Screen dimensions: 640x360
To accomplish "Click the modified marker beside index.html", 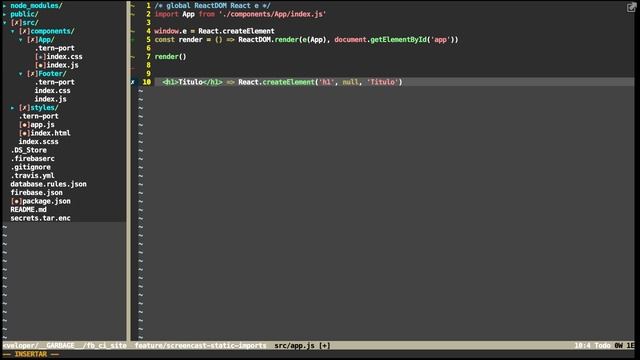I will pyautogui.click(x=24, y=133).
